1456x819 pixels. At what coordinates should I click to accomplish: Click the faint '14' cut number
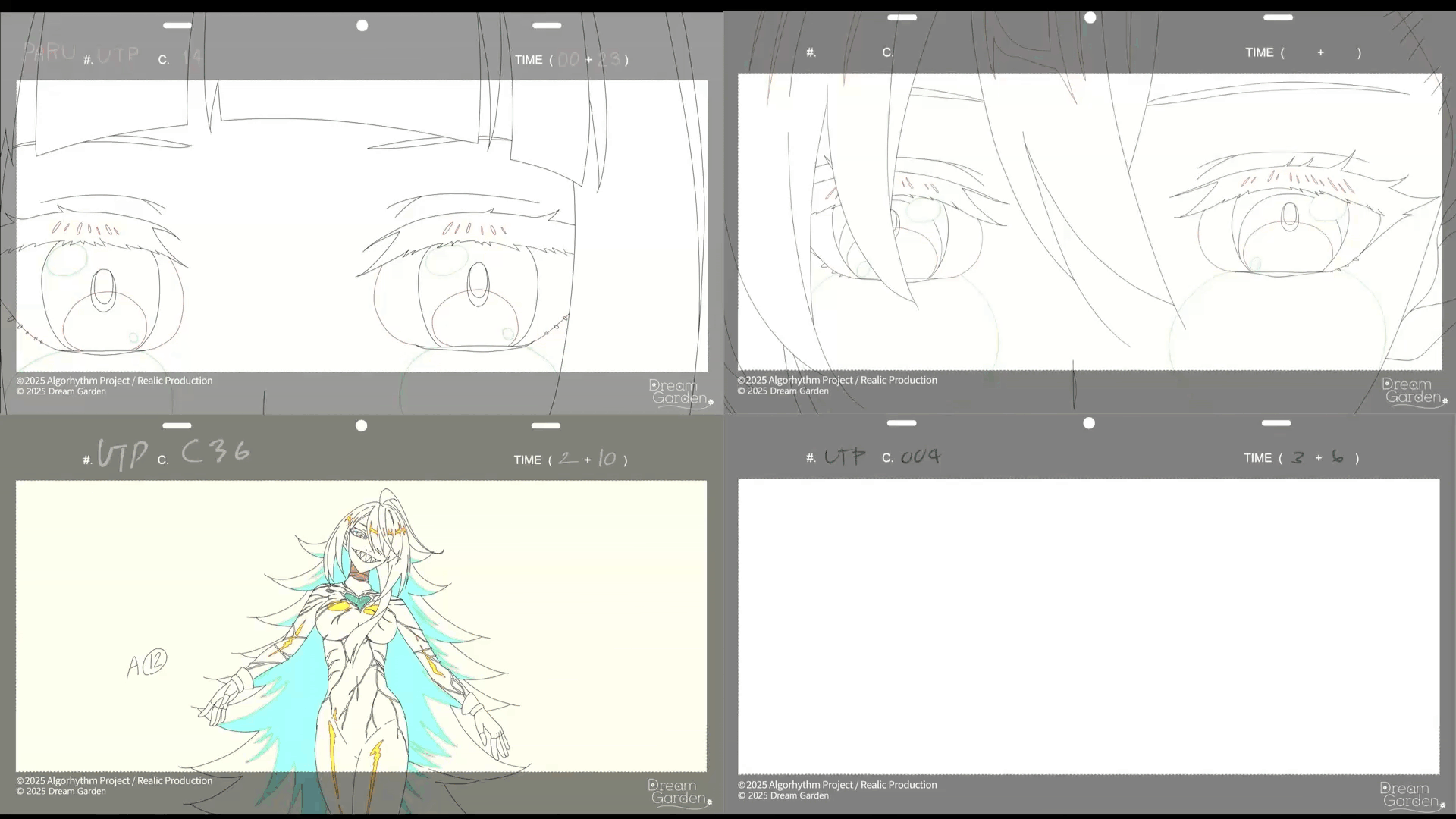click(193, 57)
